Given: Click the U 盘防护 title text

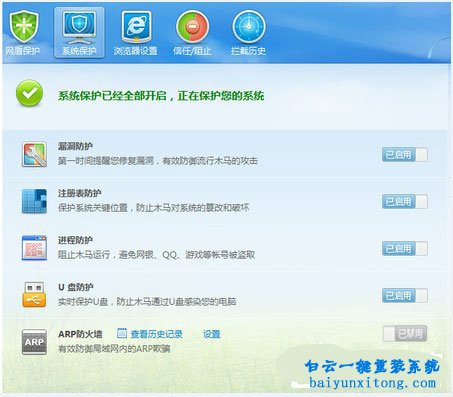Looking at the screenshot, I should coord(76,287).
